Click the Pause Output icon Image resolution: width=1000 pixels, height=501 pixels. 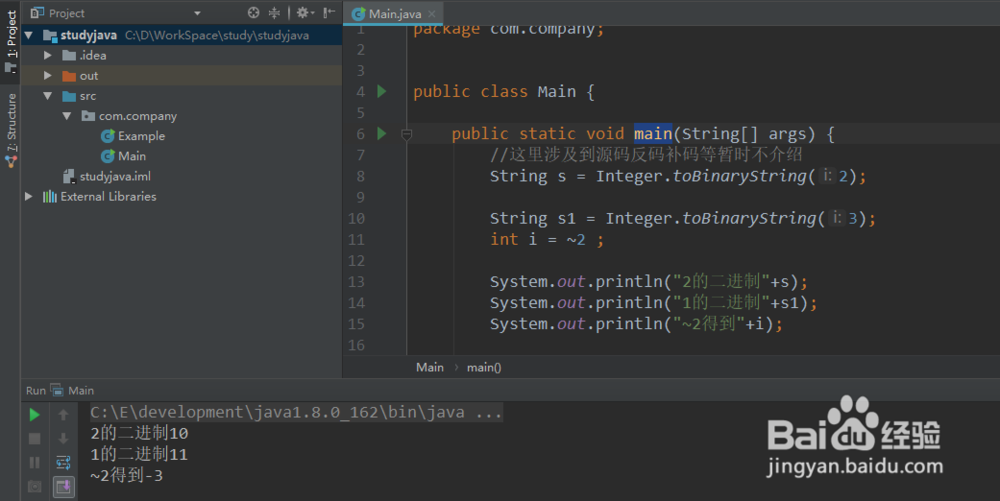(x=34, y=462)
